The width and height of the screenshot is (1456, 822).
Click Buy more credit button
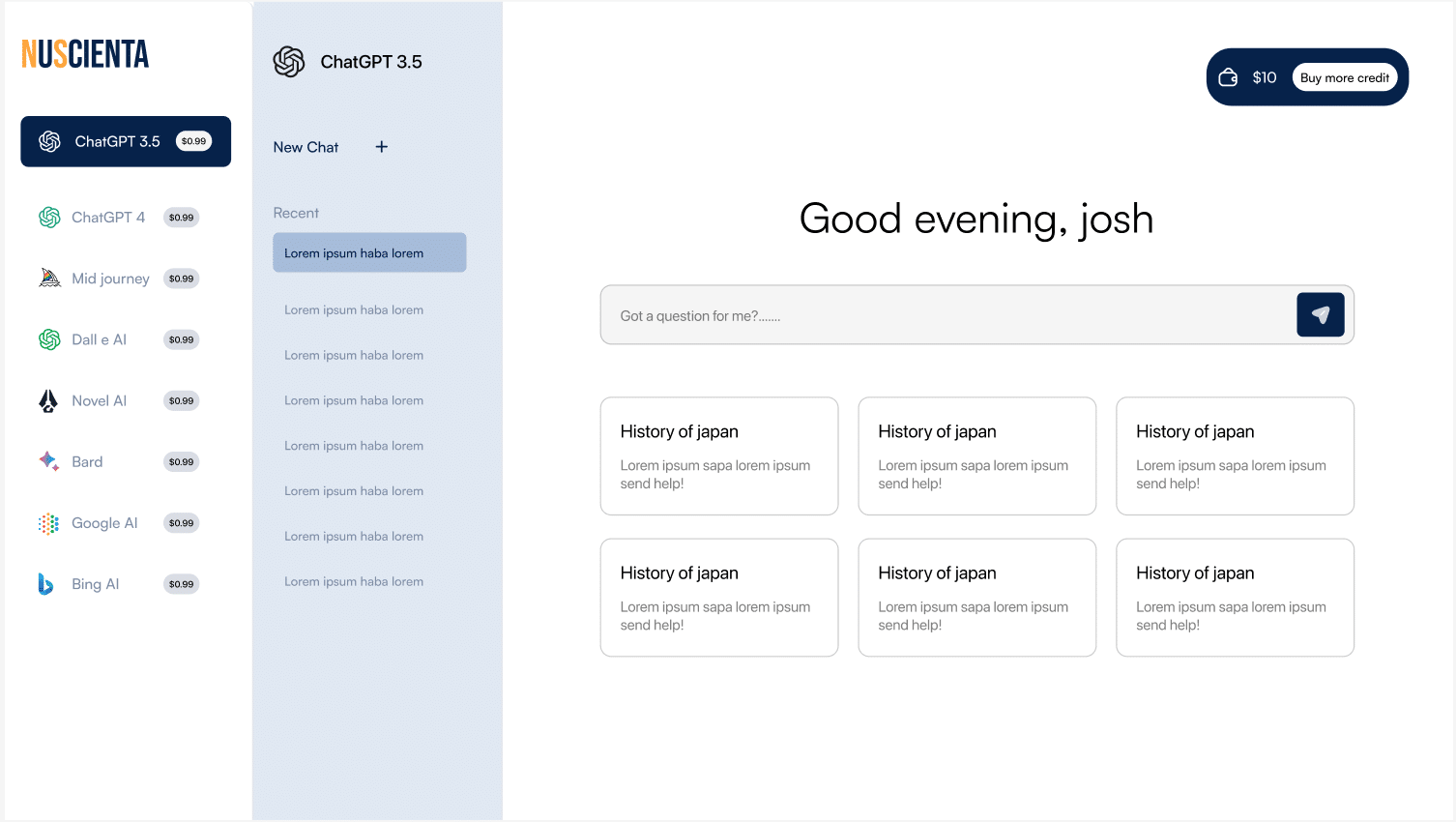1345,77
